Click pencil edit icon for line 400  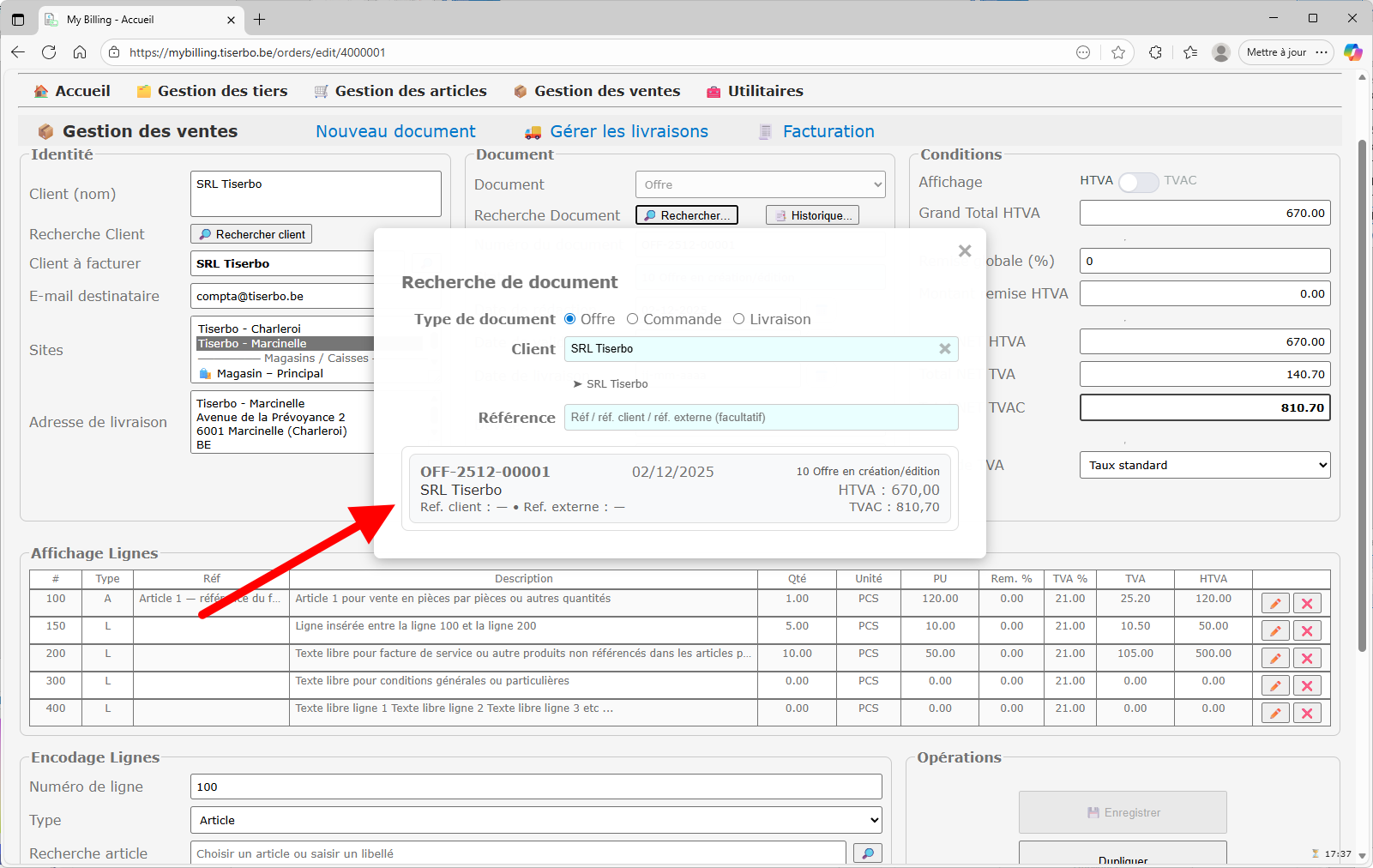tap(1275, 714)
